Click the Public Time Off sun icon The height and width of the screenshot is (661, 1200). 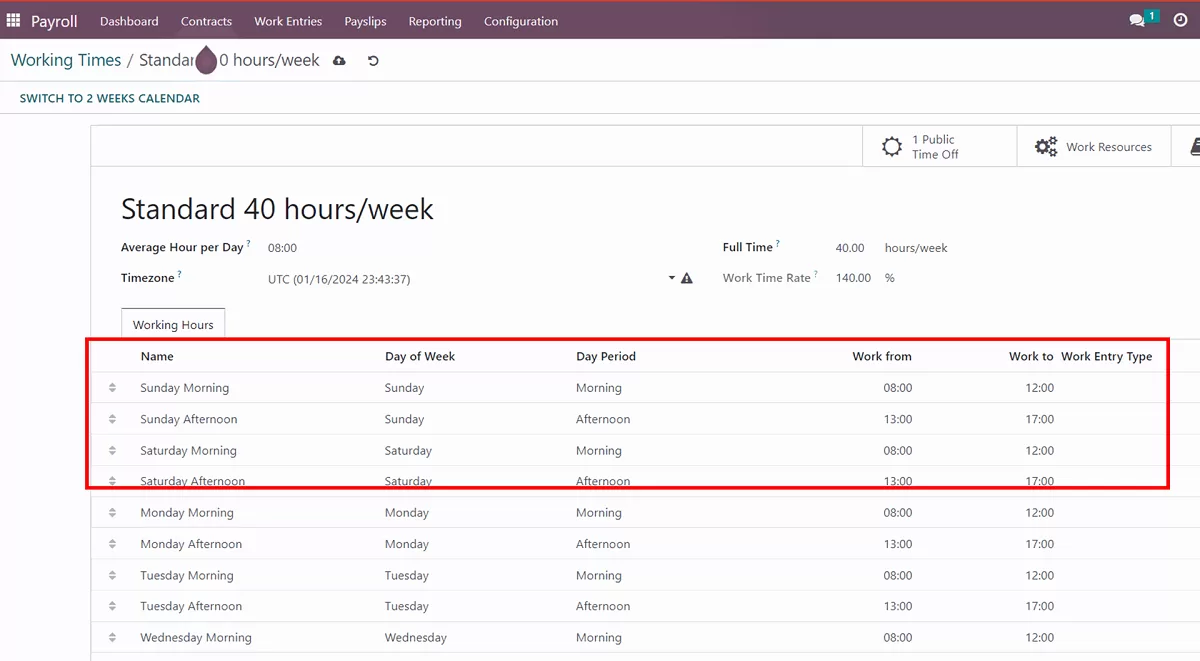[892, 147]
